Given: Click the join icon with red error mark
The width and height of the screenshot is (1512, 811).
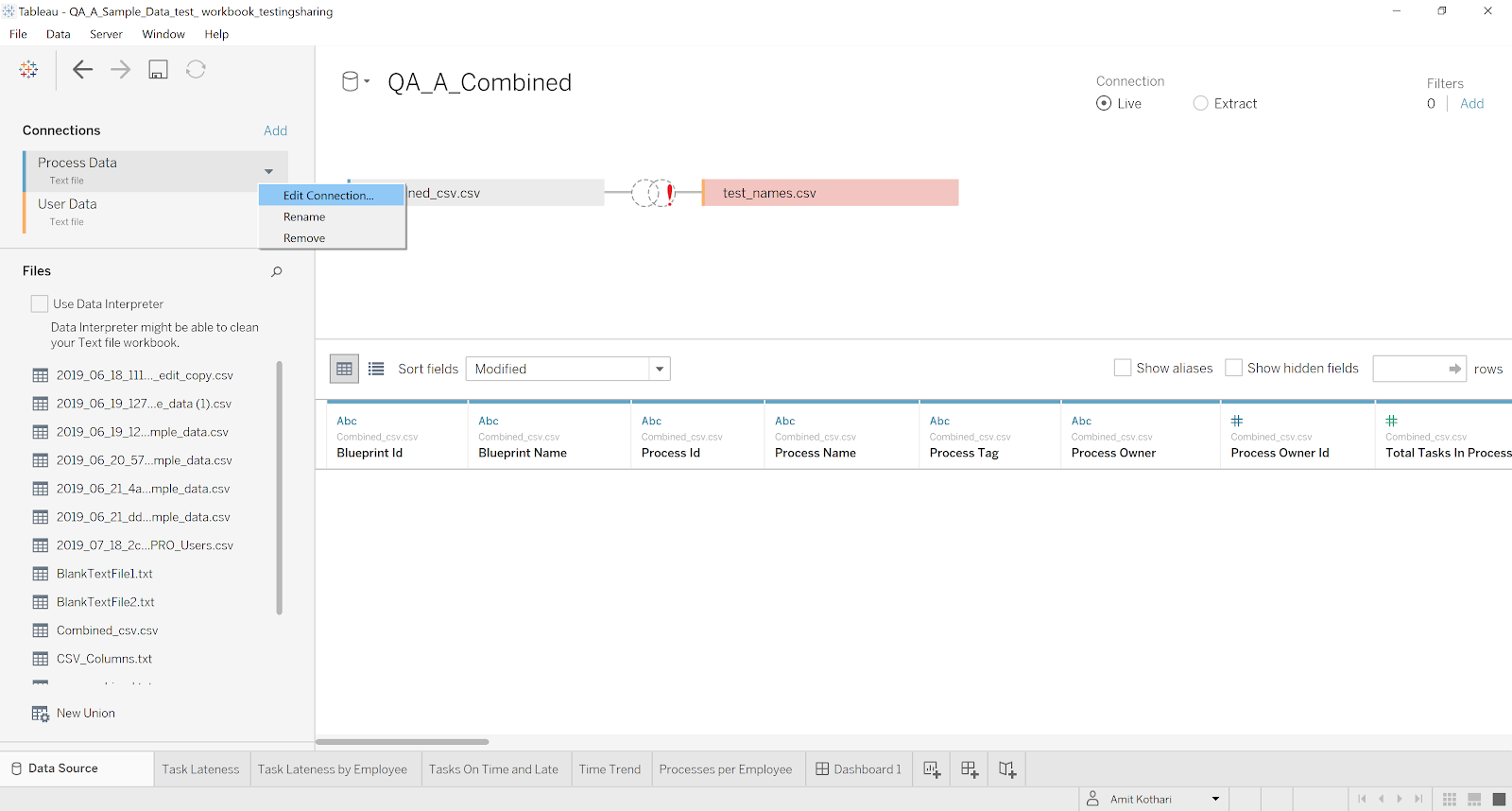Looking at the screenshot, I should pos(653,193).
